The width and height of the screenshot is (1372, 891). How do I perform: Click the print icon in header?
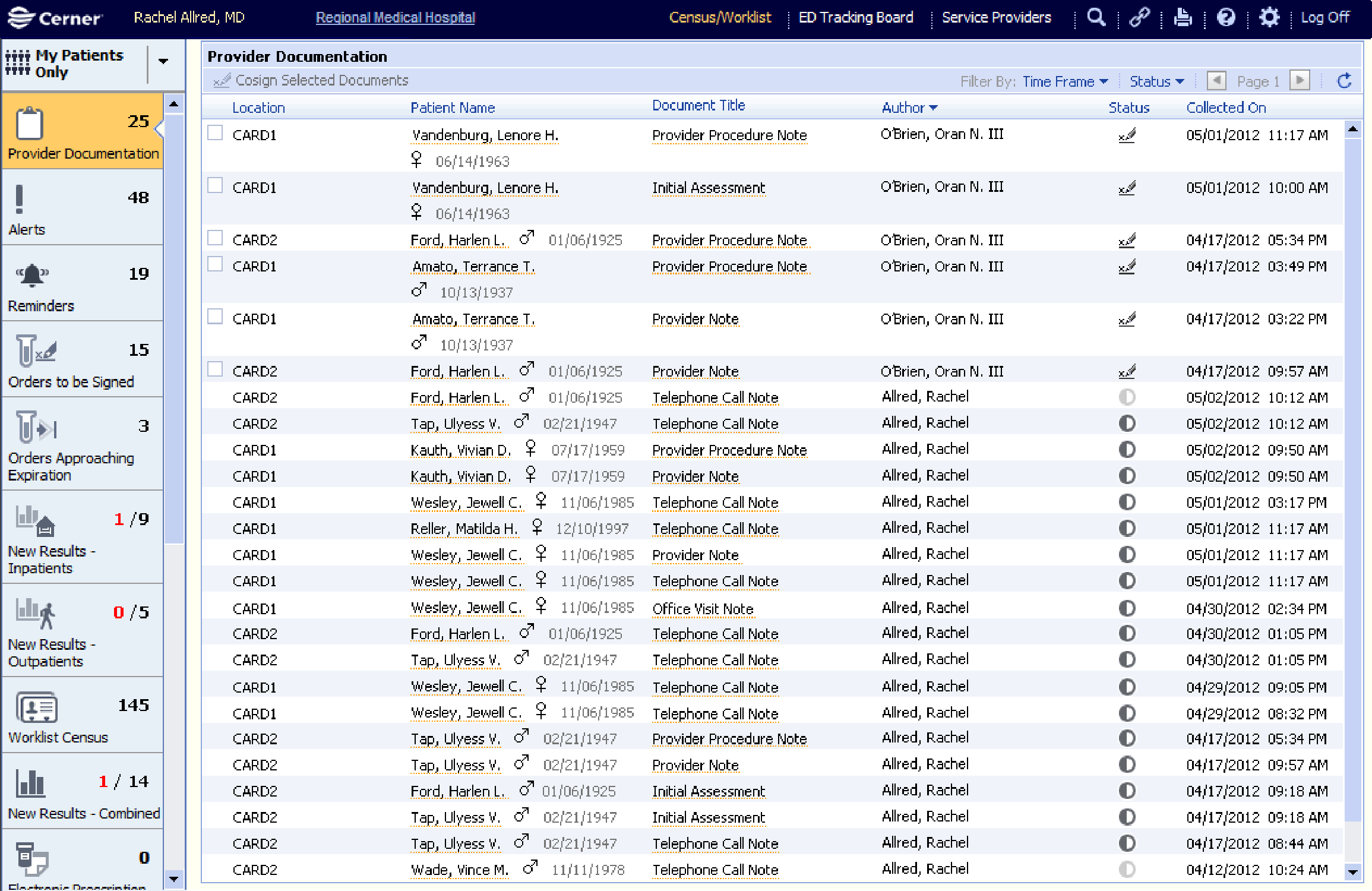(1183, 17)
